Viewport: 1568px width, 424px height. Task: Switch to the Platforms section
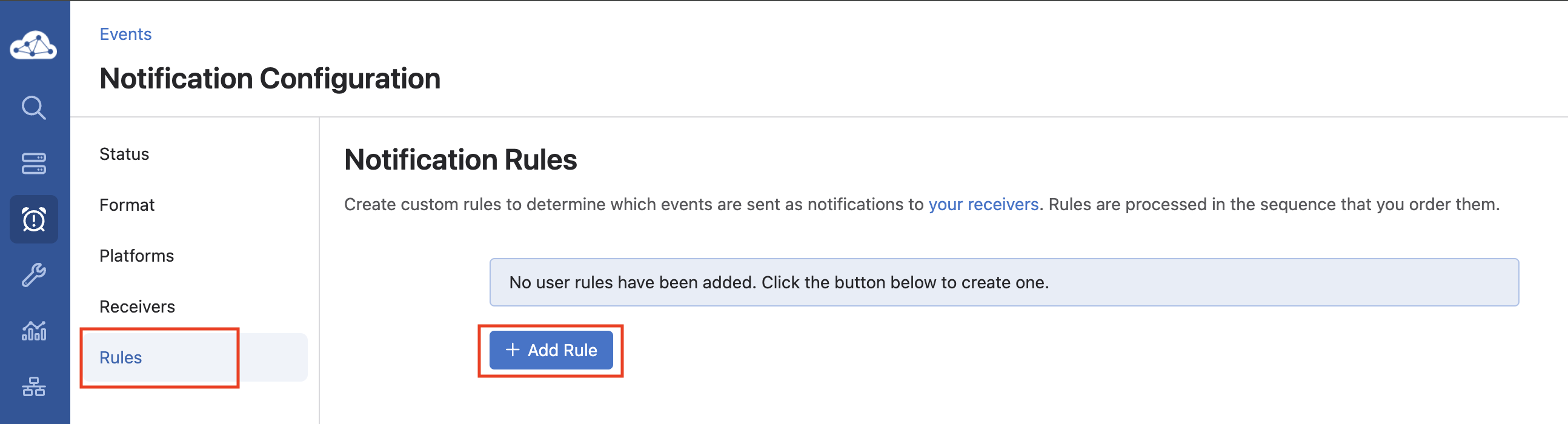pyautogui.click(x=136, y=256)
